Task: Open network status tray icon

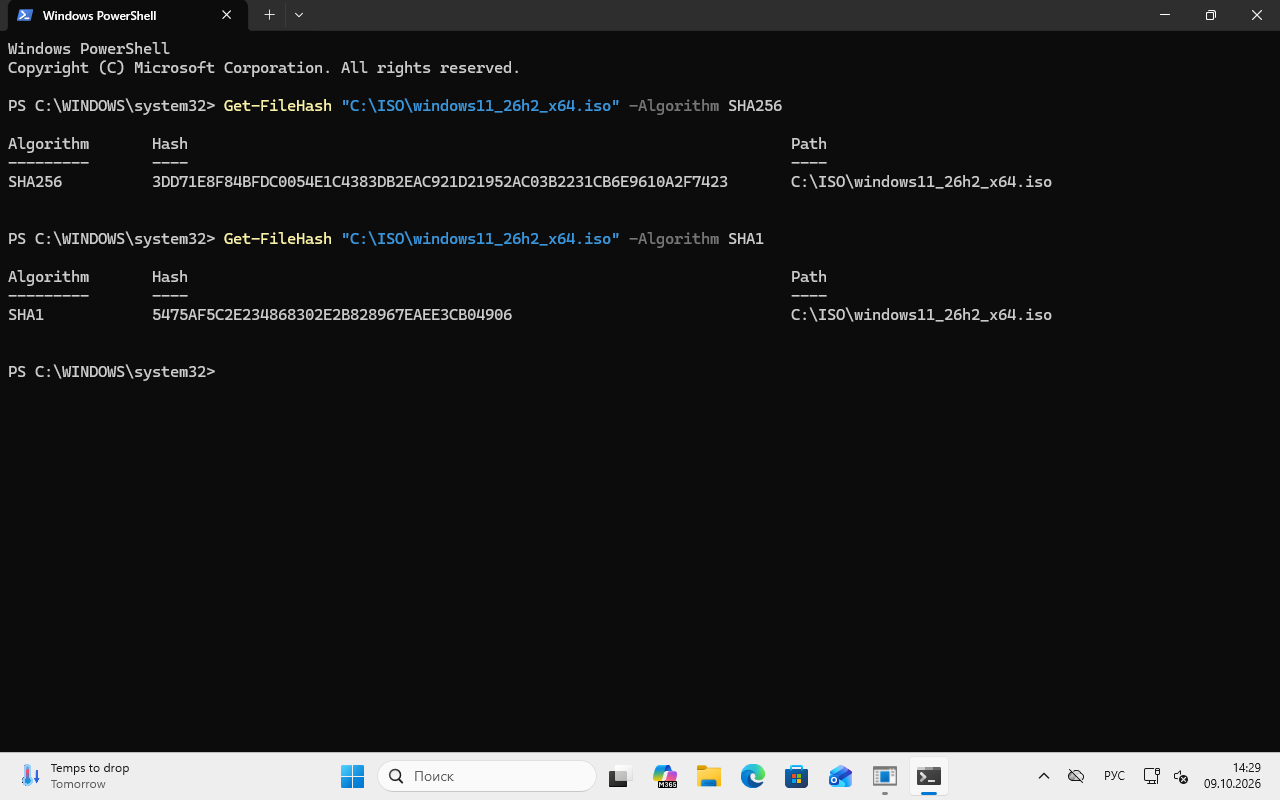Action: click(1152, 776)
